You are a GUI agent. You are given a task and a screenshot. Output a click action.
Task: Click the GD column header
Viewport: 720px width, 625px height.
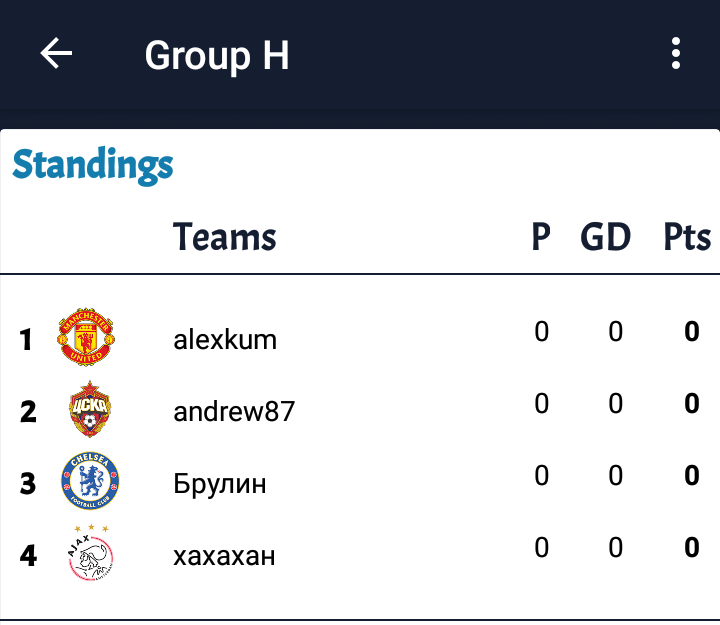[606, 236]
